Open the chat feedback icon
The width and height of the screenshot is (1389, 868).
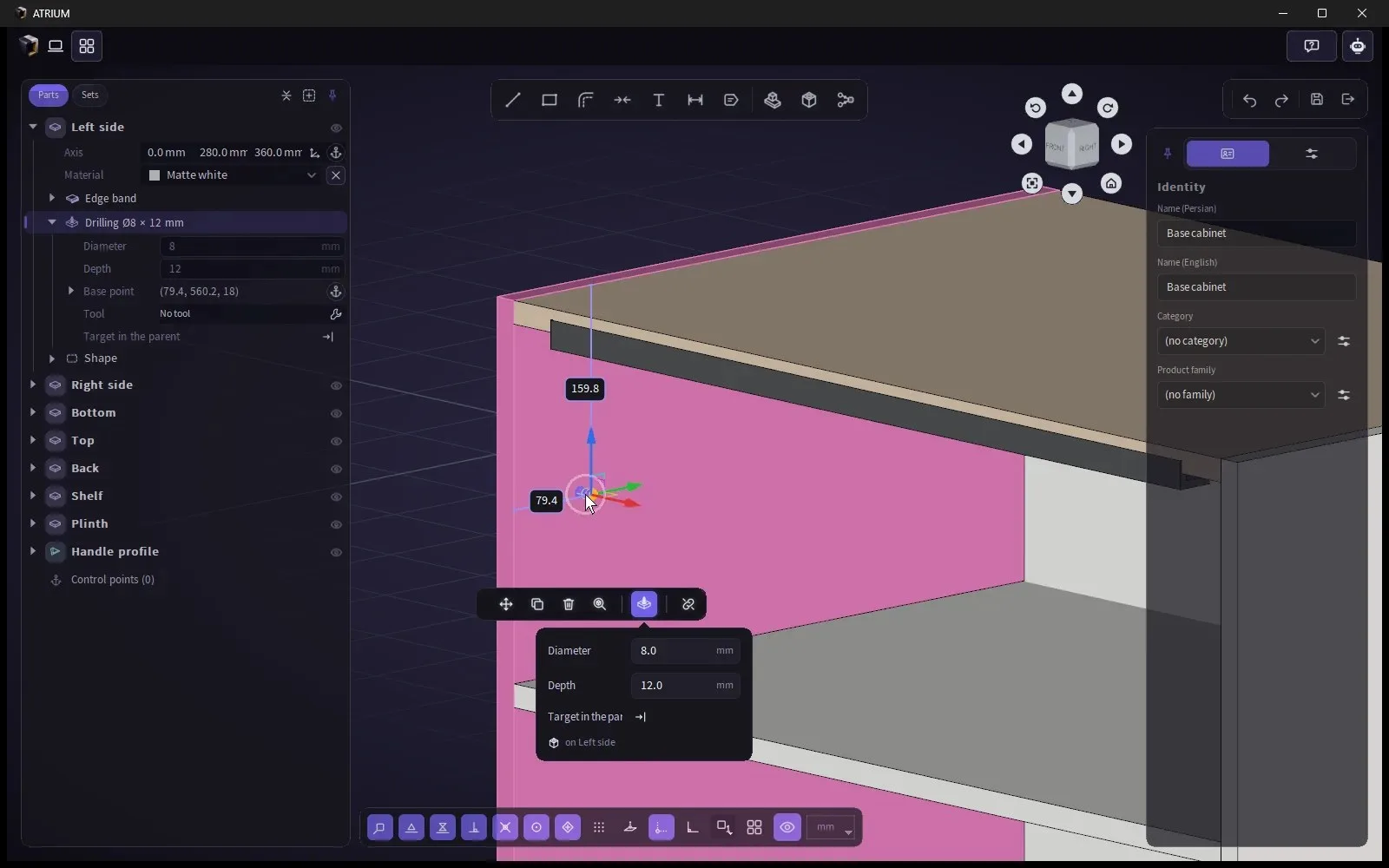pyautogui.click(x=1311, y=46)
